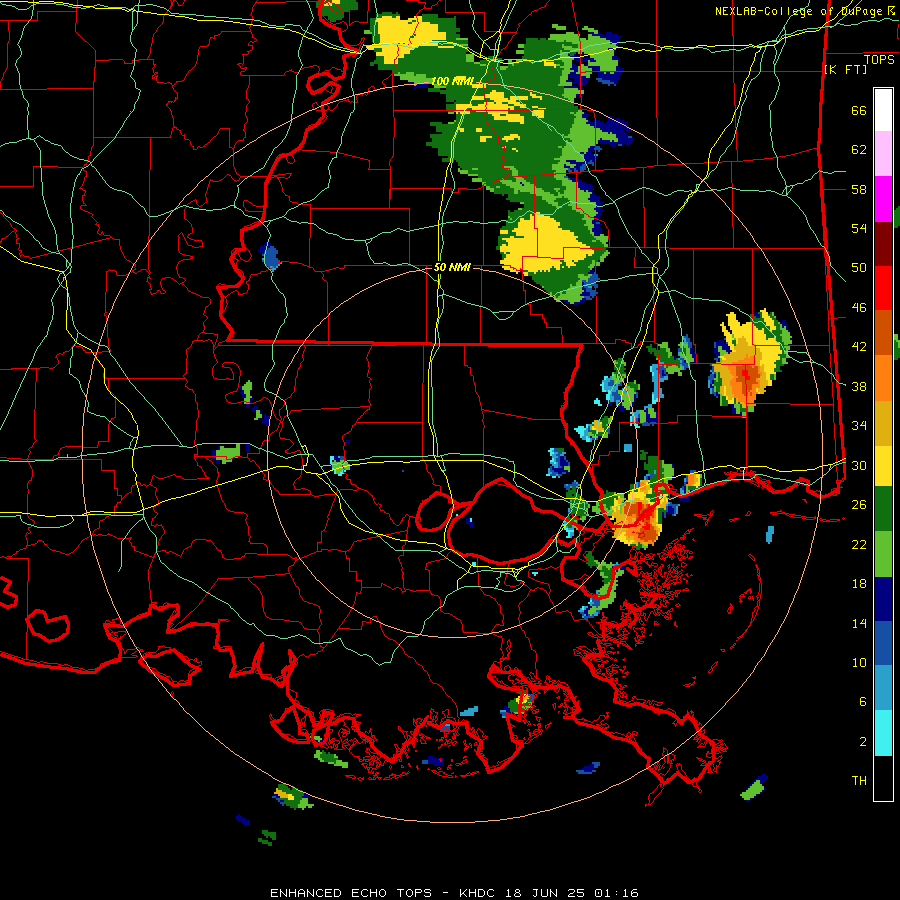Click the KHDC station identifier in caption
This screenshot has width=900, height=900.
(479, 893)
